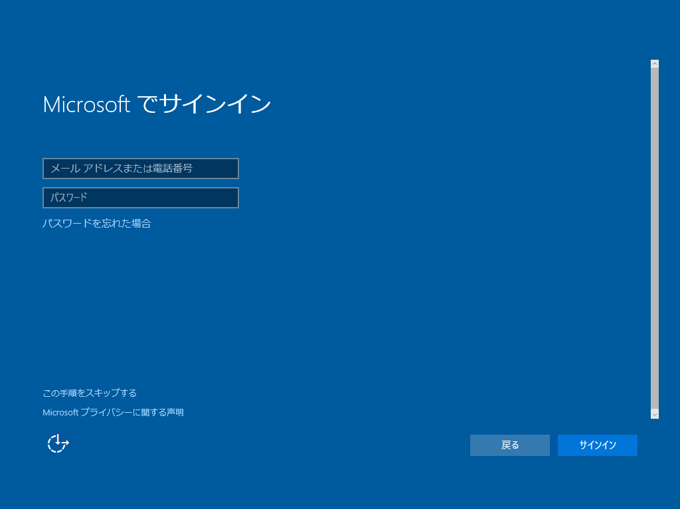Click the vertical scrollbar thumb
This screenshot has width=680, height=509.
pyautogui.click(x=654, y=238)
